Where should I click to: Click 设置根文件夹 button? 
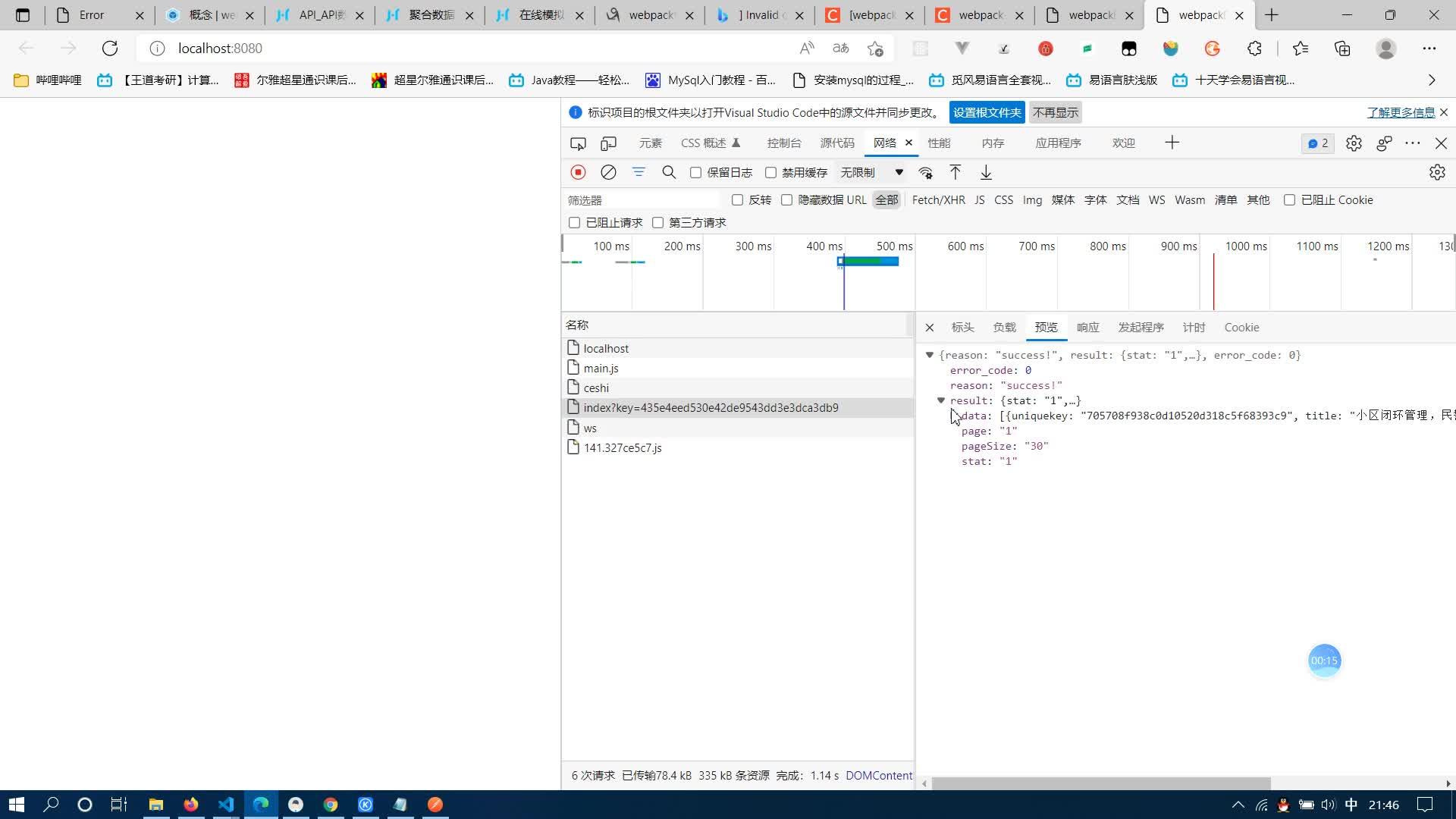(987, 112)
